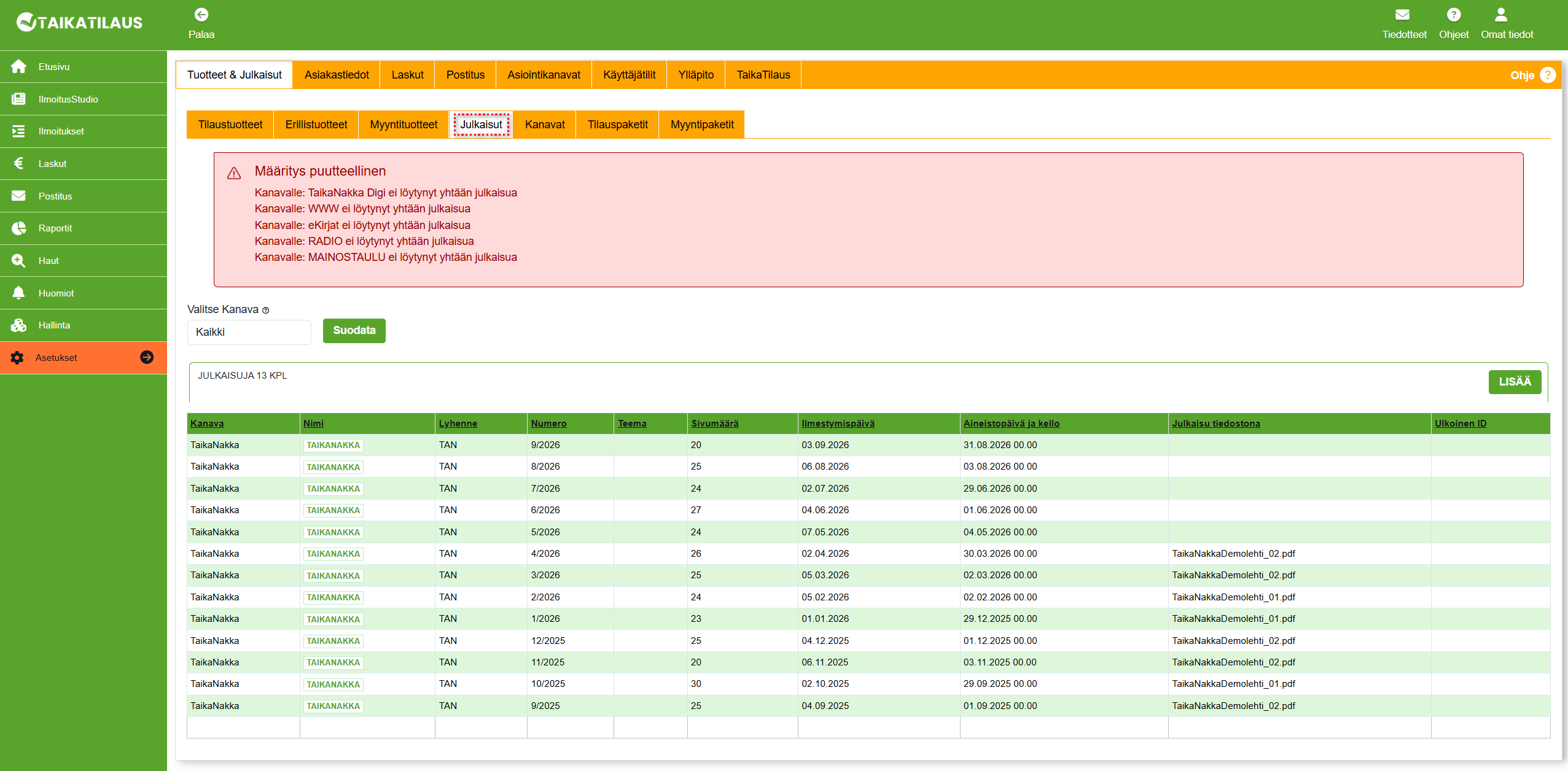Open Raportit pie chart icon
This screenshot has width=1568, height=771.
(19, 228)
